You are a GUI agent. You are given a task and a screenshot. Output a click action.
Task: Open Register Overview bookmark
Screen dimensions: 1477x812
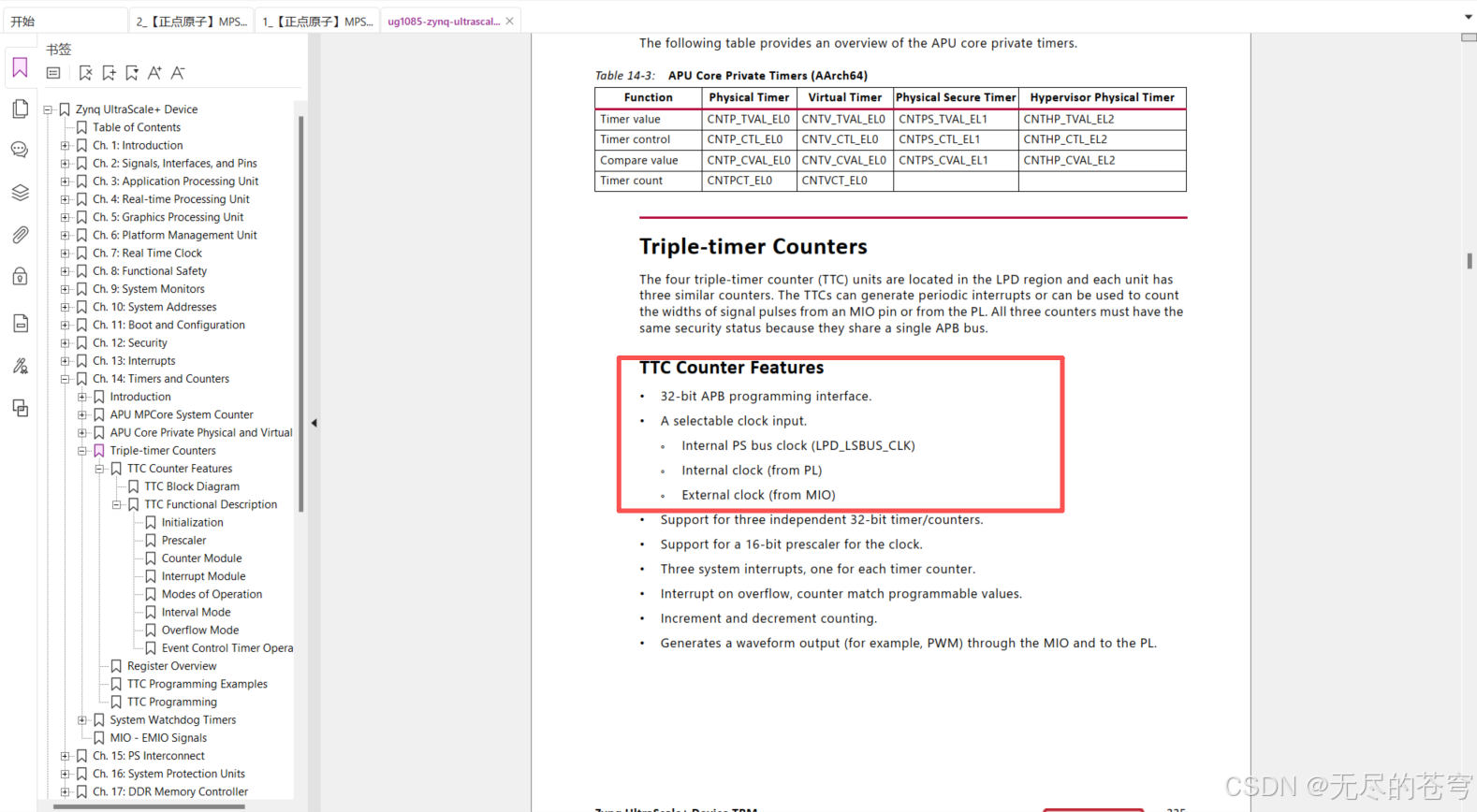point(171,666)
